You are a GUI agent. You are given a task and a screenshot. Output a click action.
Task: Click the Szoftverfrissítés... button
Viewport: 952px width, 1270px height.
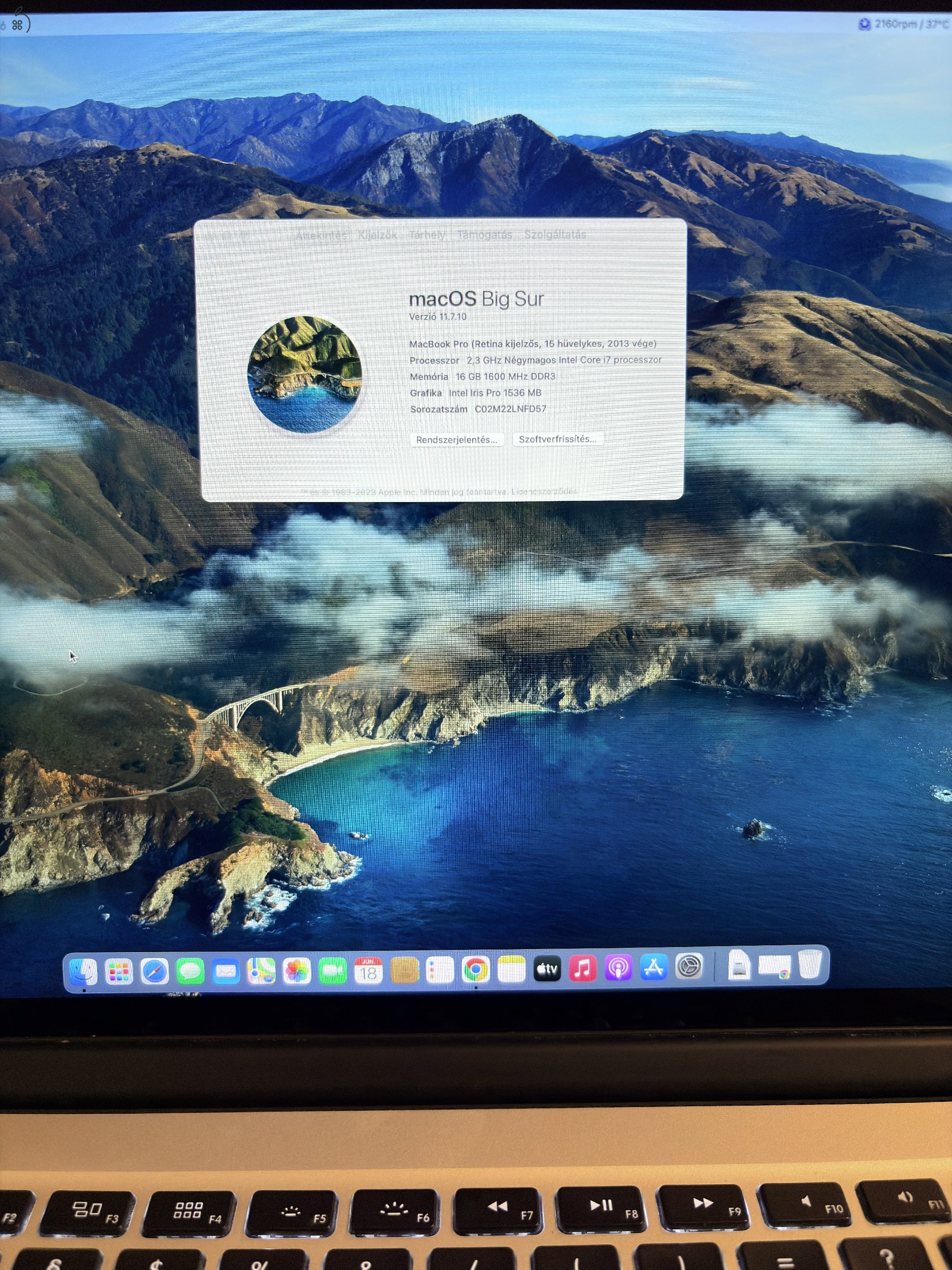click(558, 439)
